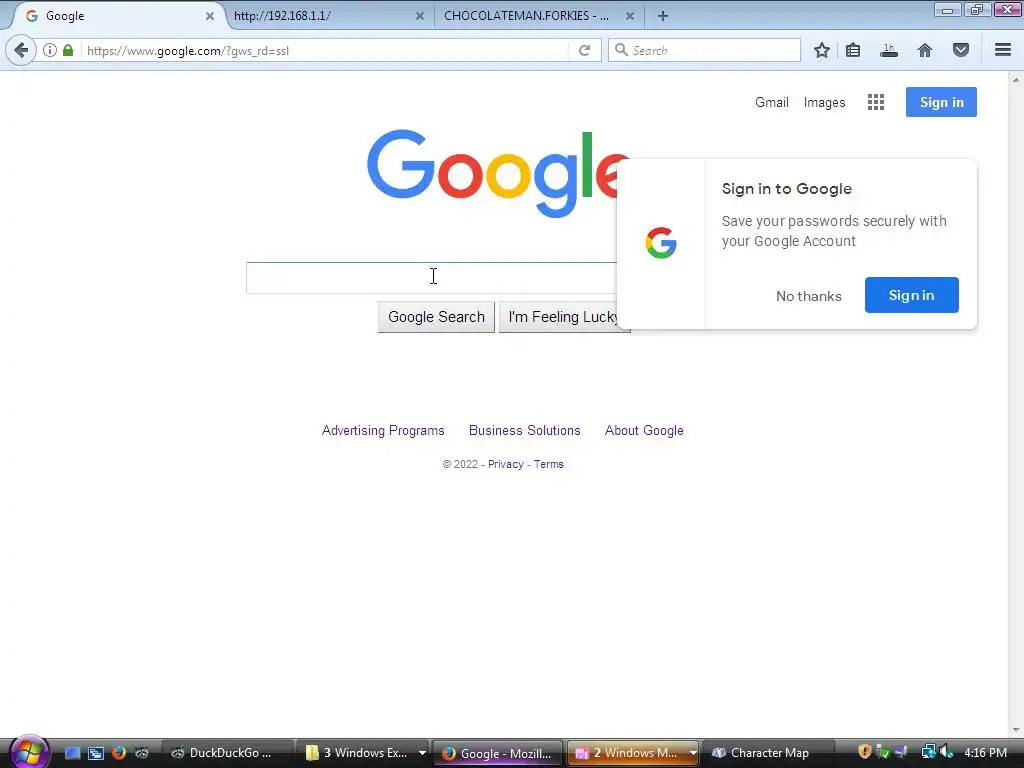Viewport: 1024px width, 768px height.
Task: Open the Privacy link
Action: point(505,464)
